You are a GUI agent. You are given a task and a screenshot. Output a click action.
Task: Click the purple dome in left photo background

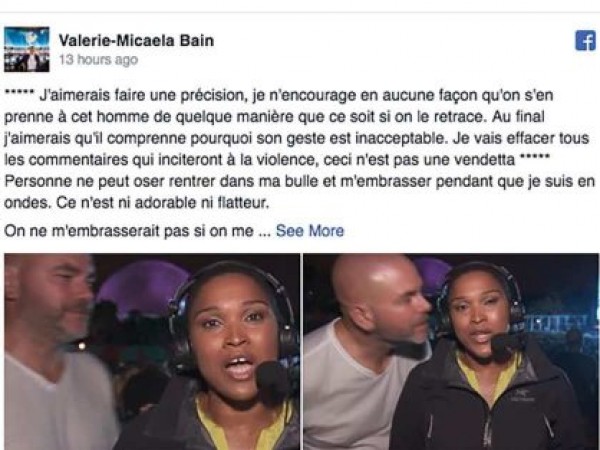142,286
